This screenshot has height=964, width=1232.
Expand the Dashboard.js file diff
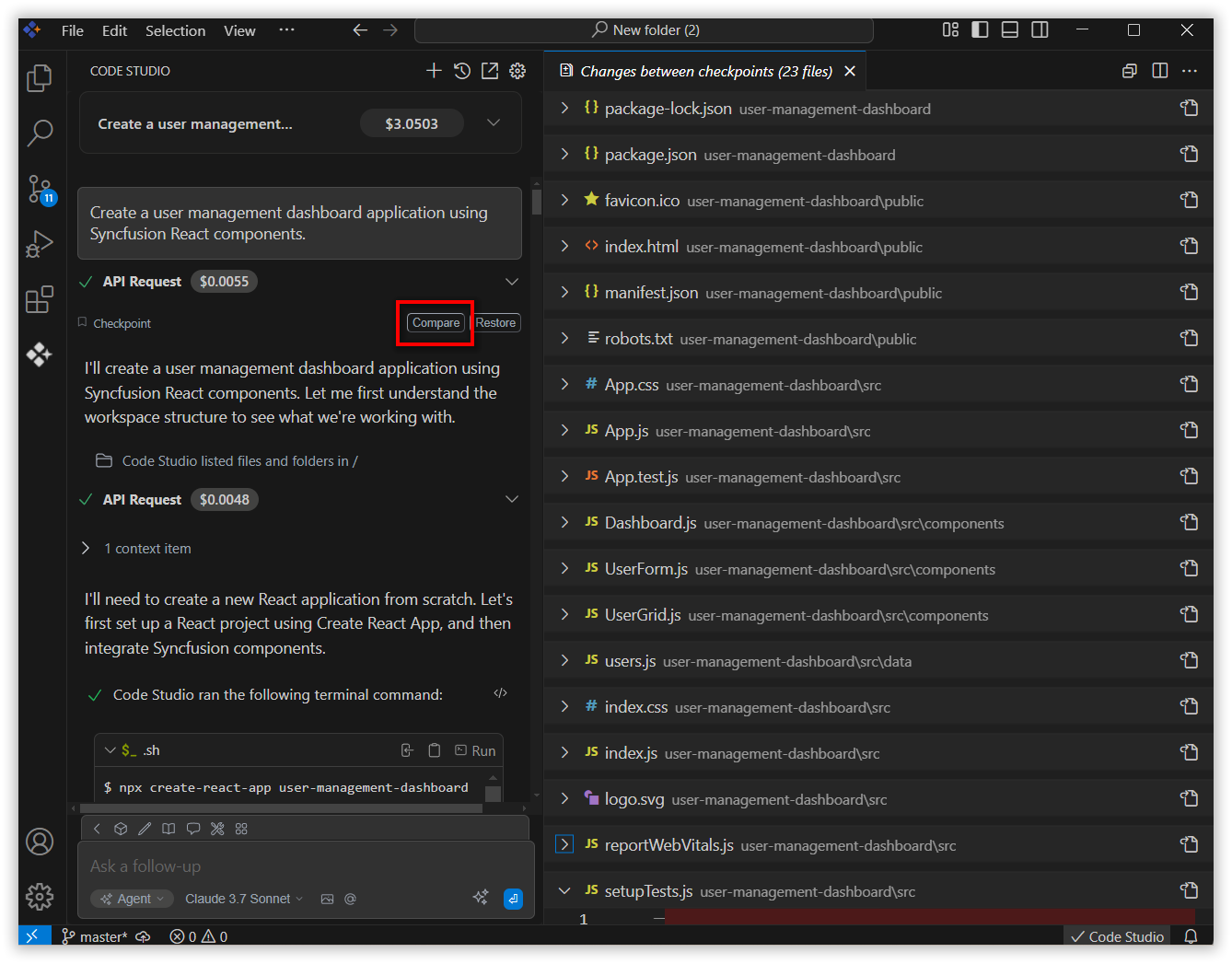(564, 522)
